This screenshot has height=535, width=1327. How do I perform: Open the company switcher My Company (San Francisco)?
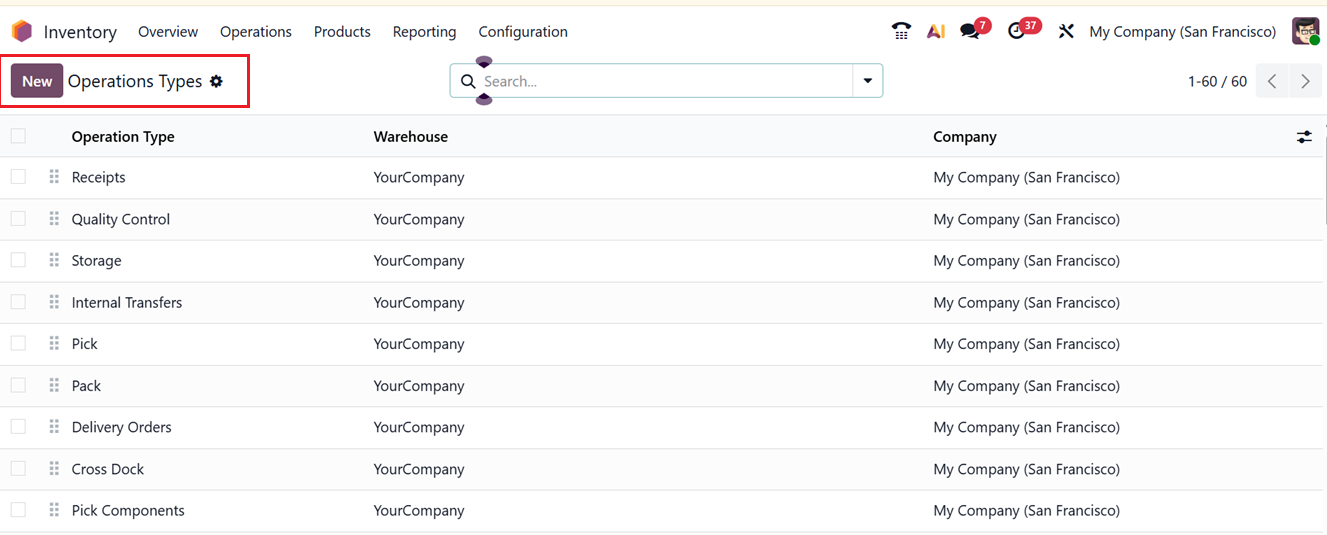point(1182,32)
